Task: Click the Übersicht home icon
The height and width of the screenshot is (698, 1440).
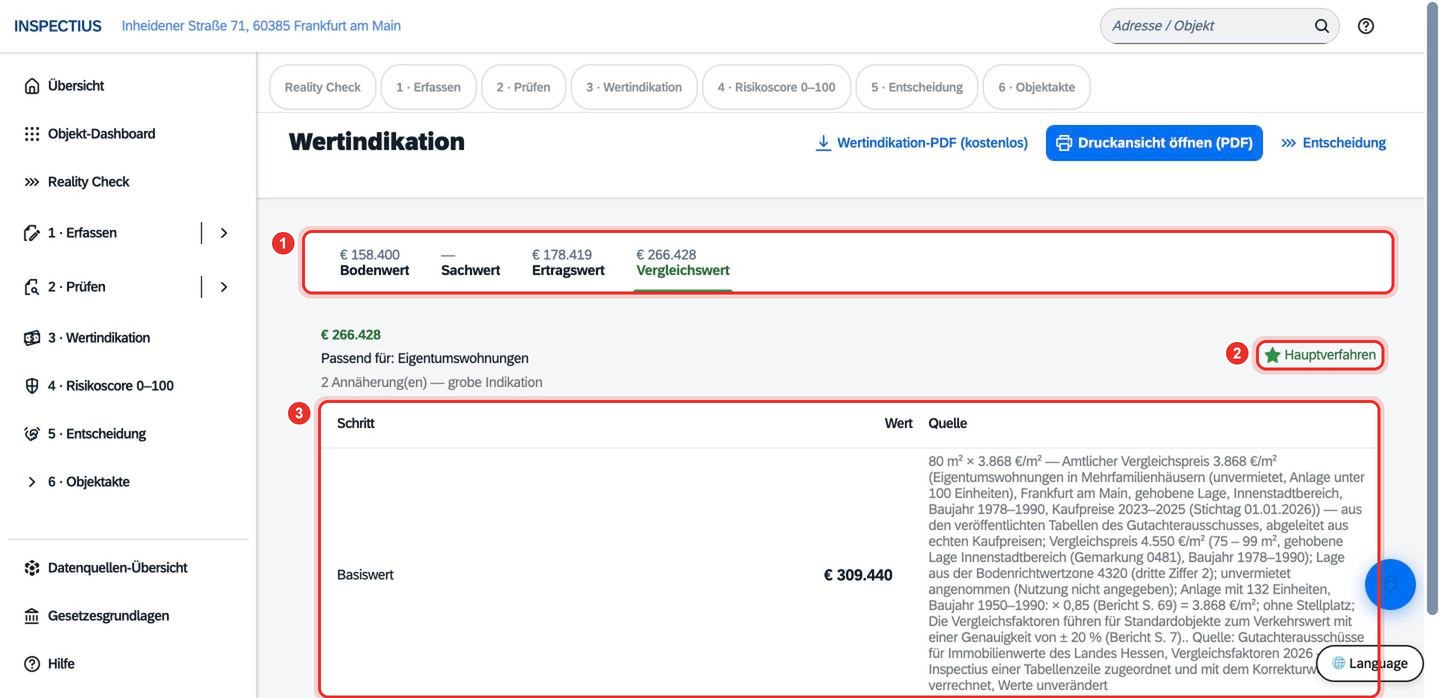Action: pyautogui.click(x=32, y=86)
